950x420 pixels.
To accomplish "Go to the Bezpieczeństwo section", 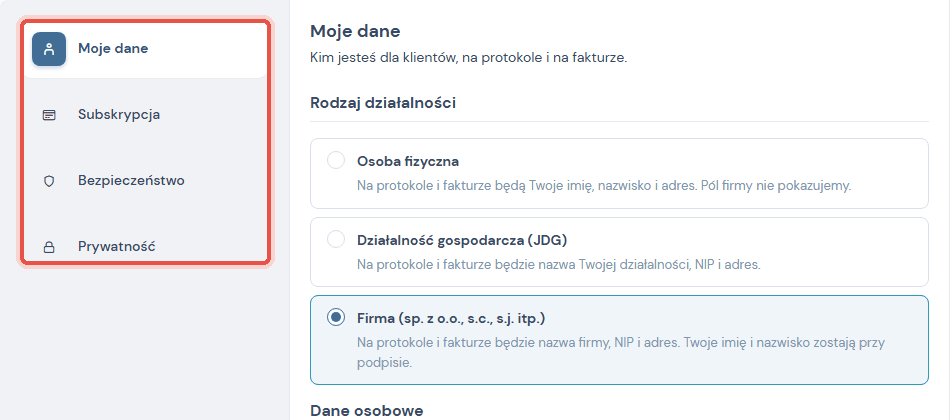I will 145,181.
